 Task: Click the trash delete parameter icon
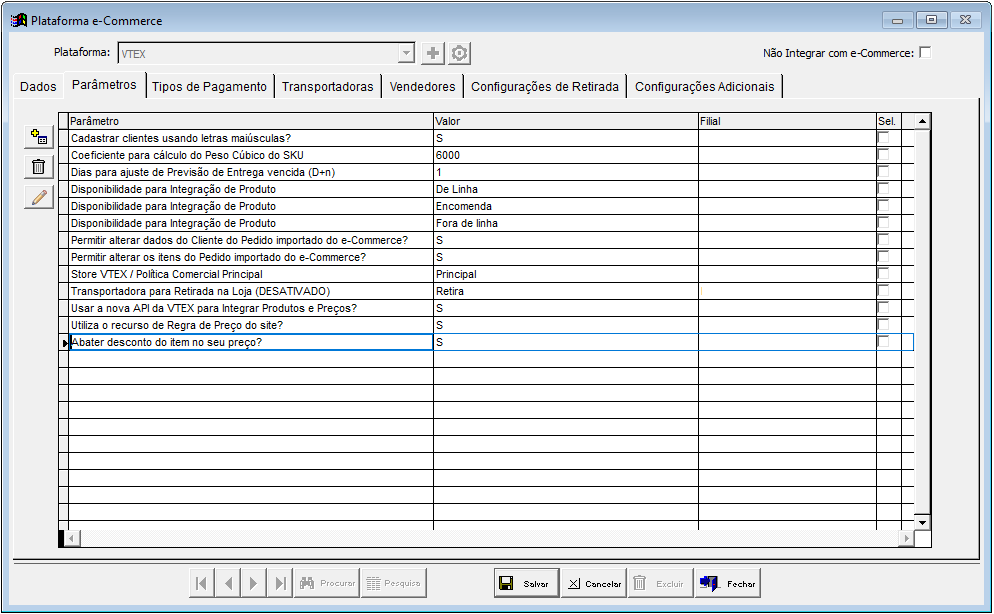point(39,167)
